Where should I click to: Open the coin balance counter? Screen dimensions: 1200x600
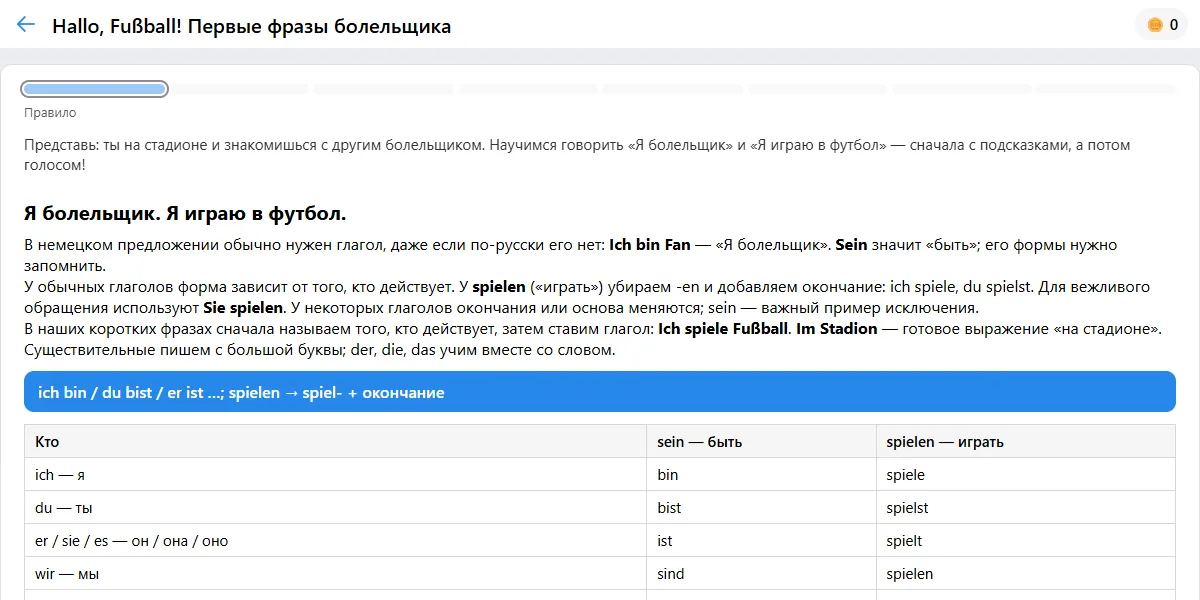(1162, 25)
